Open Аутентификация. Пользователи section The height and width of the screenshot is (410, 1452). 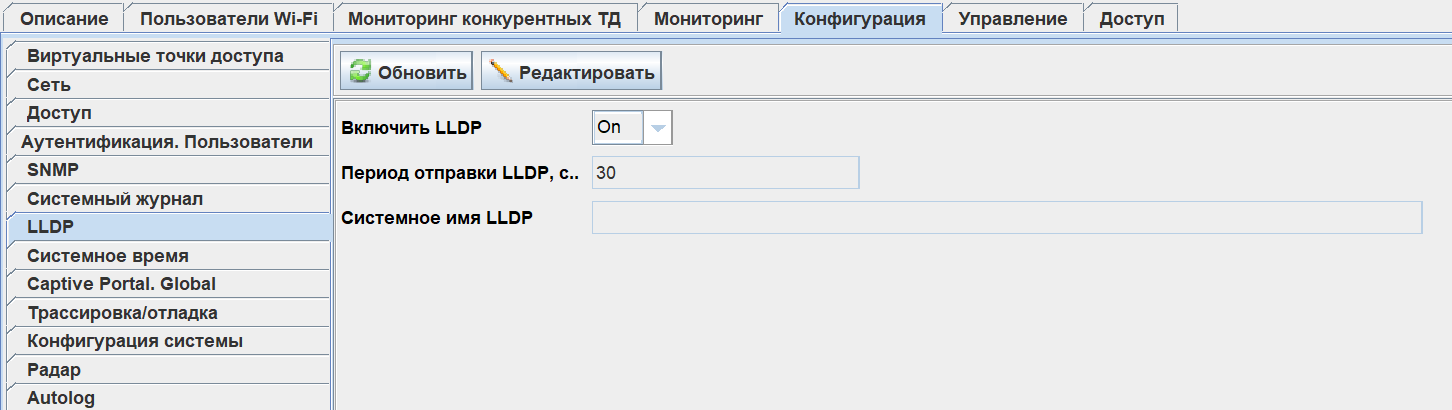pyautogui.click(x=167, y=142)
